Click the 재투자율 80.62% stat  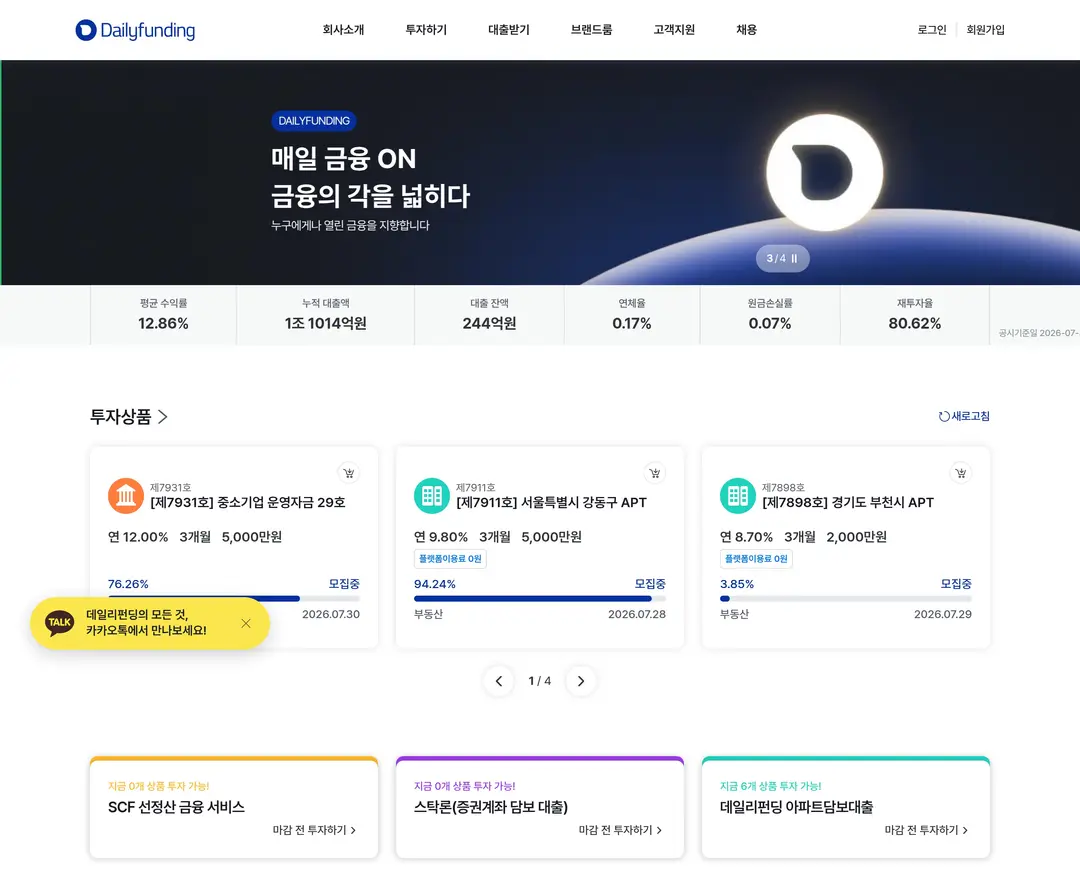coord(915,315)
